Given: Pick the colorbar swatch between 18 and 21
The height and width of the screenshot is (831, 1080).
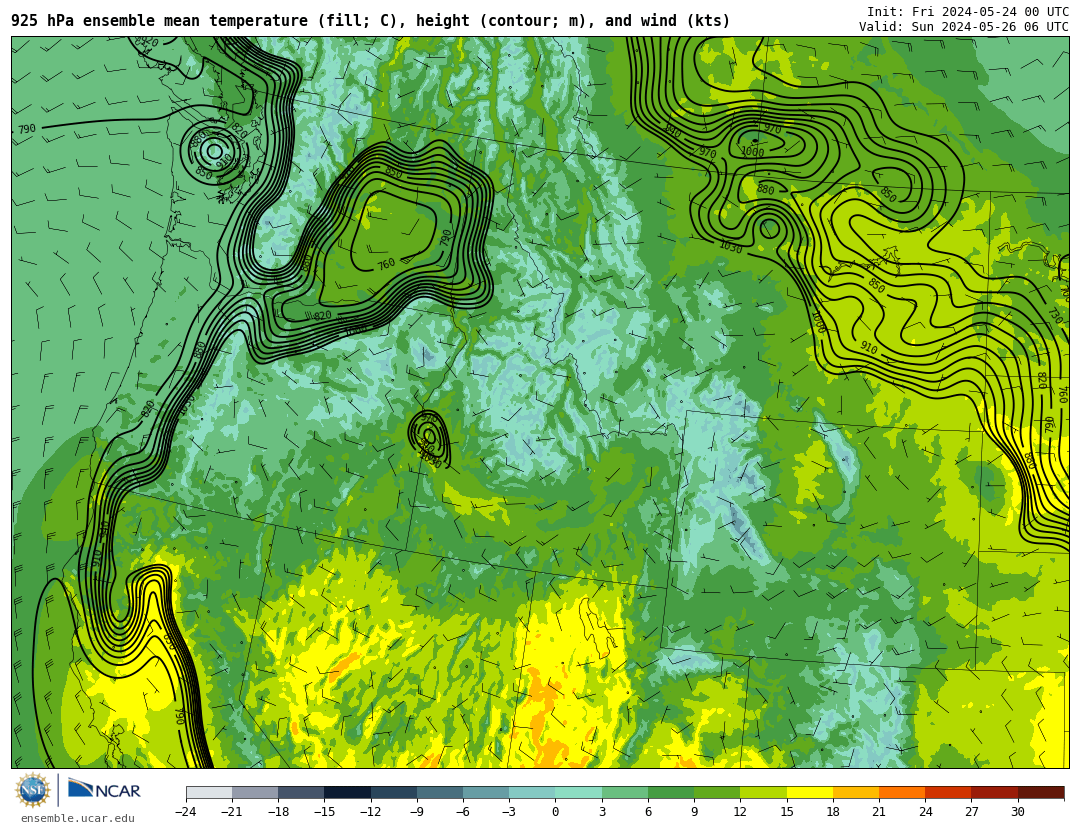Looking at the screenshot, I should click(x=855, y=792).
